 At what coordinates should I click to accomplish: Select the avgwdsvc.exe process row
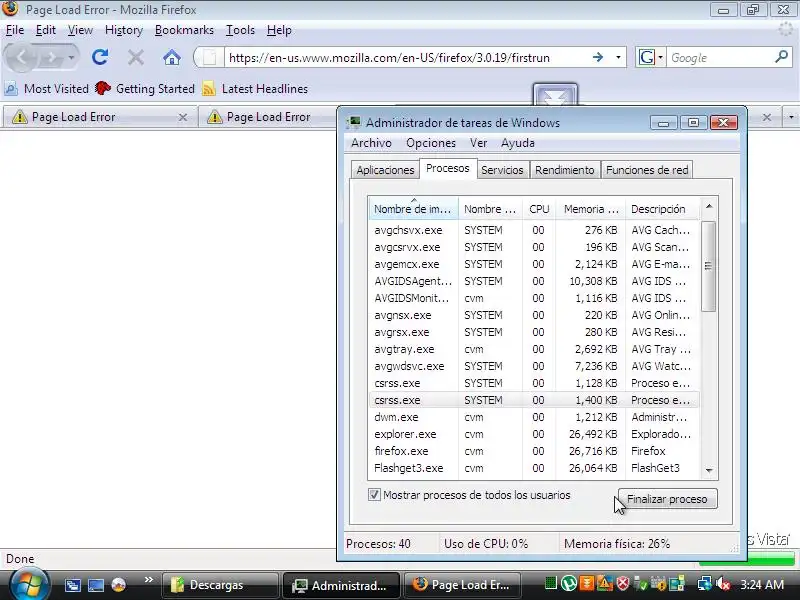[534, 366]
